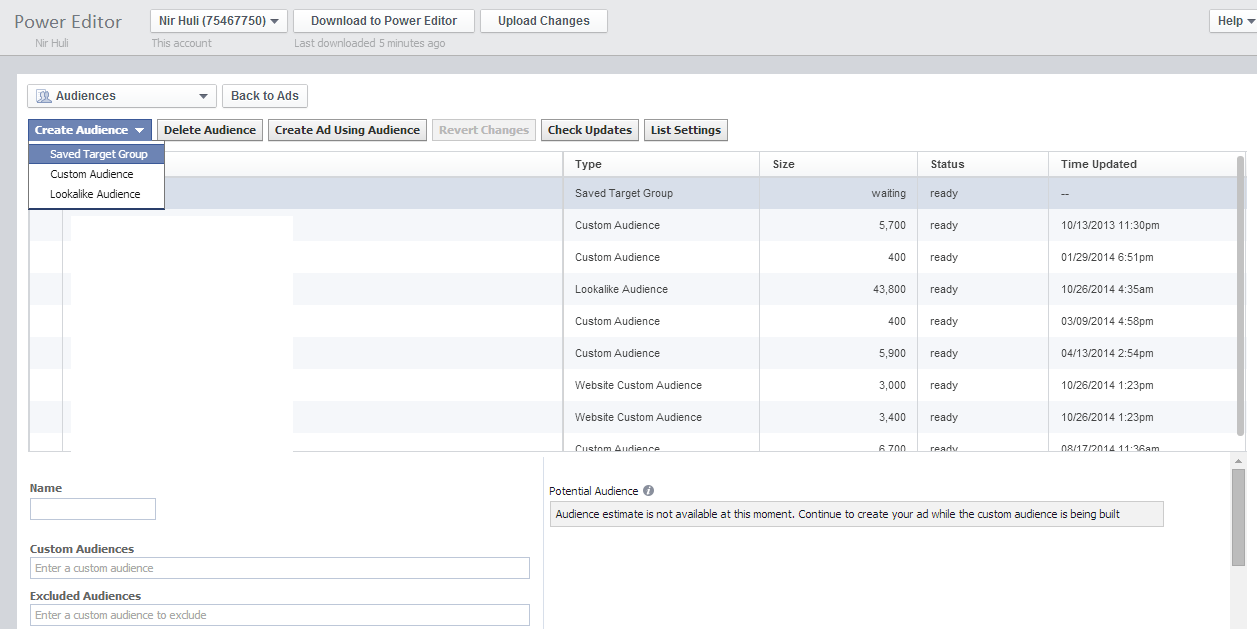Click the time 01/29/2014 6:51pm
This screenshot has width=1257, height=629.
pos(1107,257)
